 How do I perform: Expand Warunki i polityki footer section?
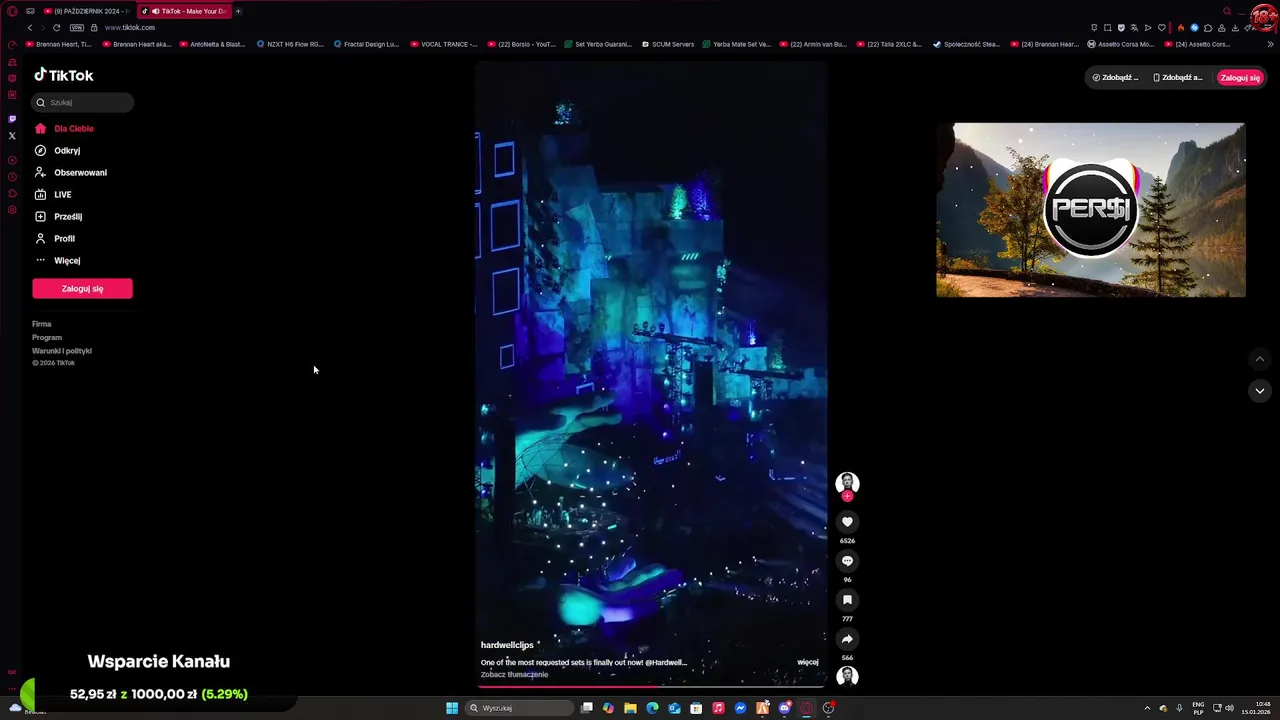[x=62, y=351]
